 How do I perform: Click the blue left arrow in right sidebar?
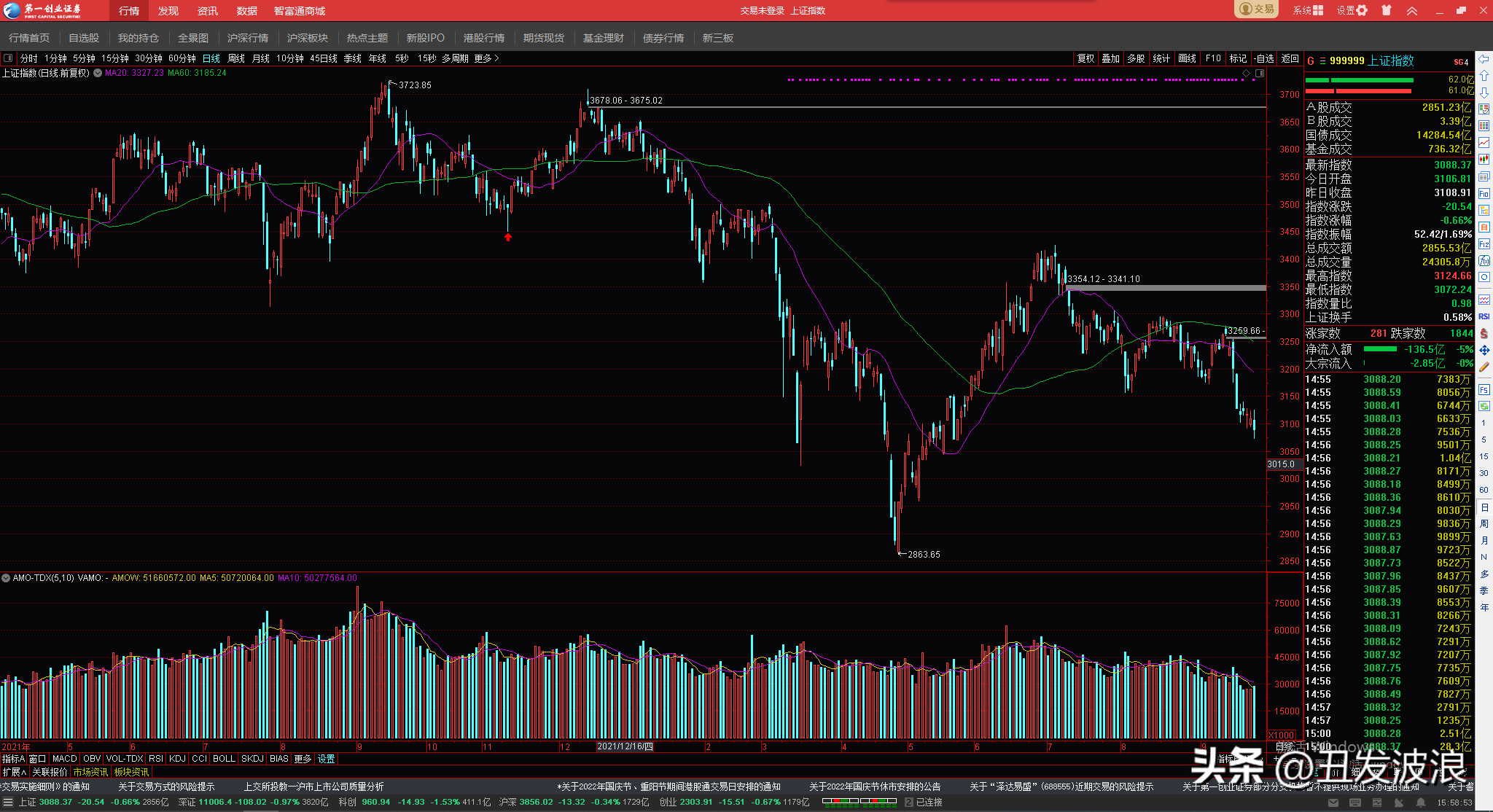[1484, 59]
